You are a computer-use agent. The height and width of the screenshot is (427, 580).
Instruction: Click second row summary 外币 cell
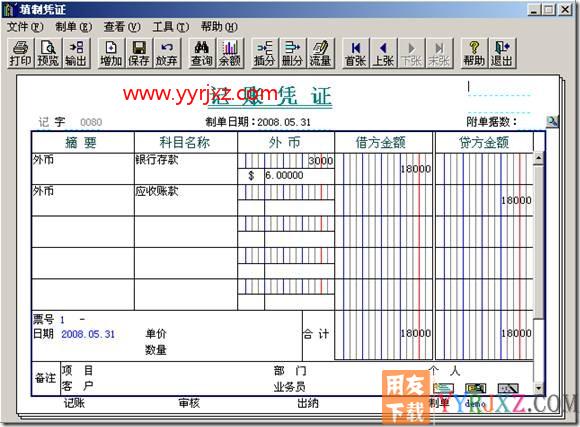click(83, 200)
